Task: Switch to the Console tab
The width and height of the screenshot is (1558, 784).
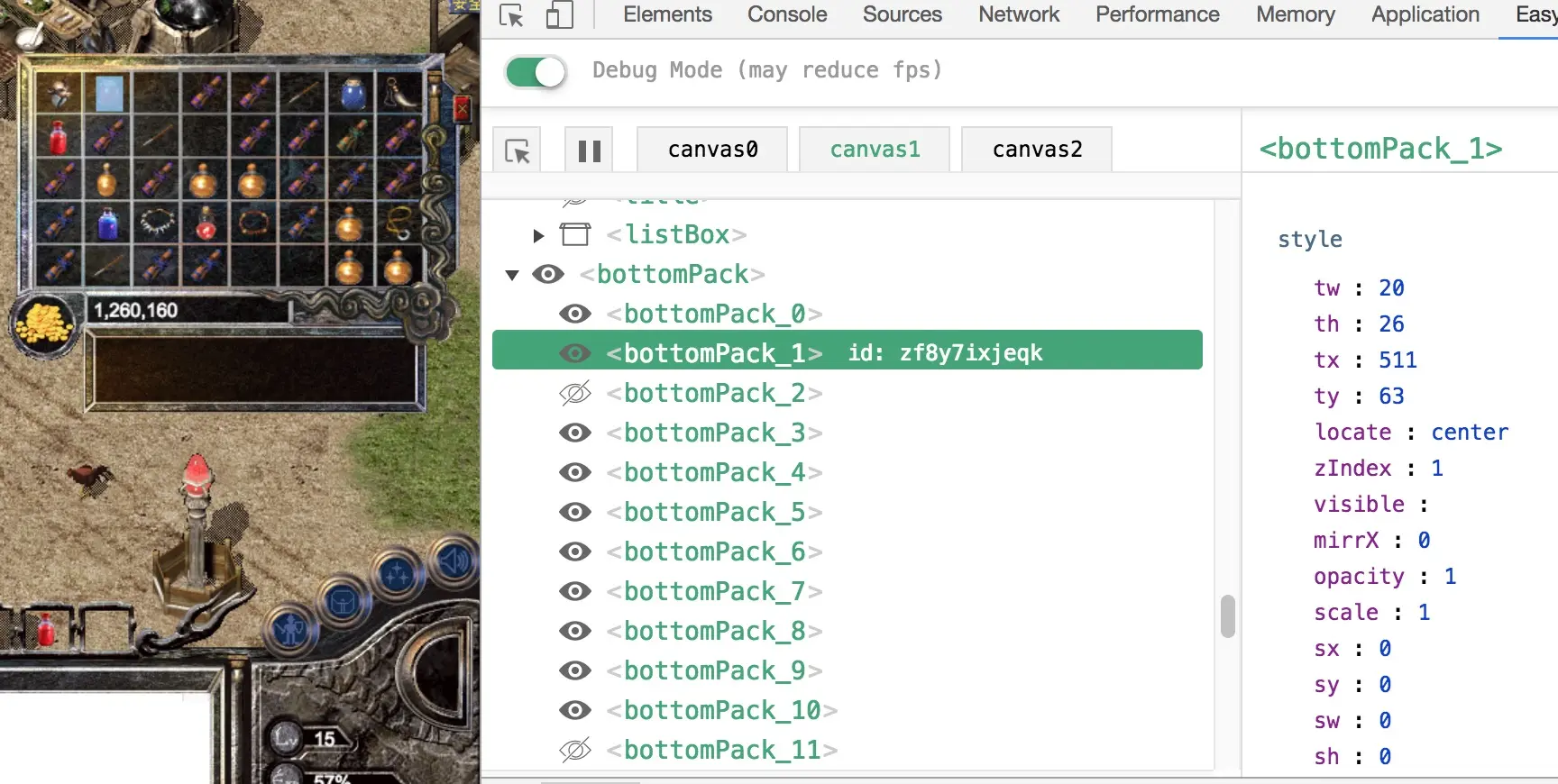Action: point(787,14)
